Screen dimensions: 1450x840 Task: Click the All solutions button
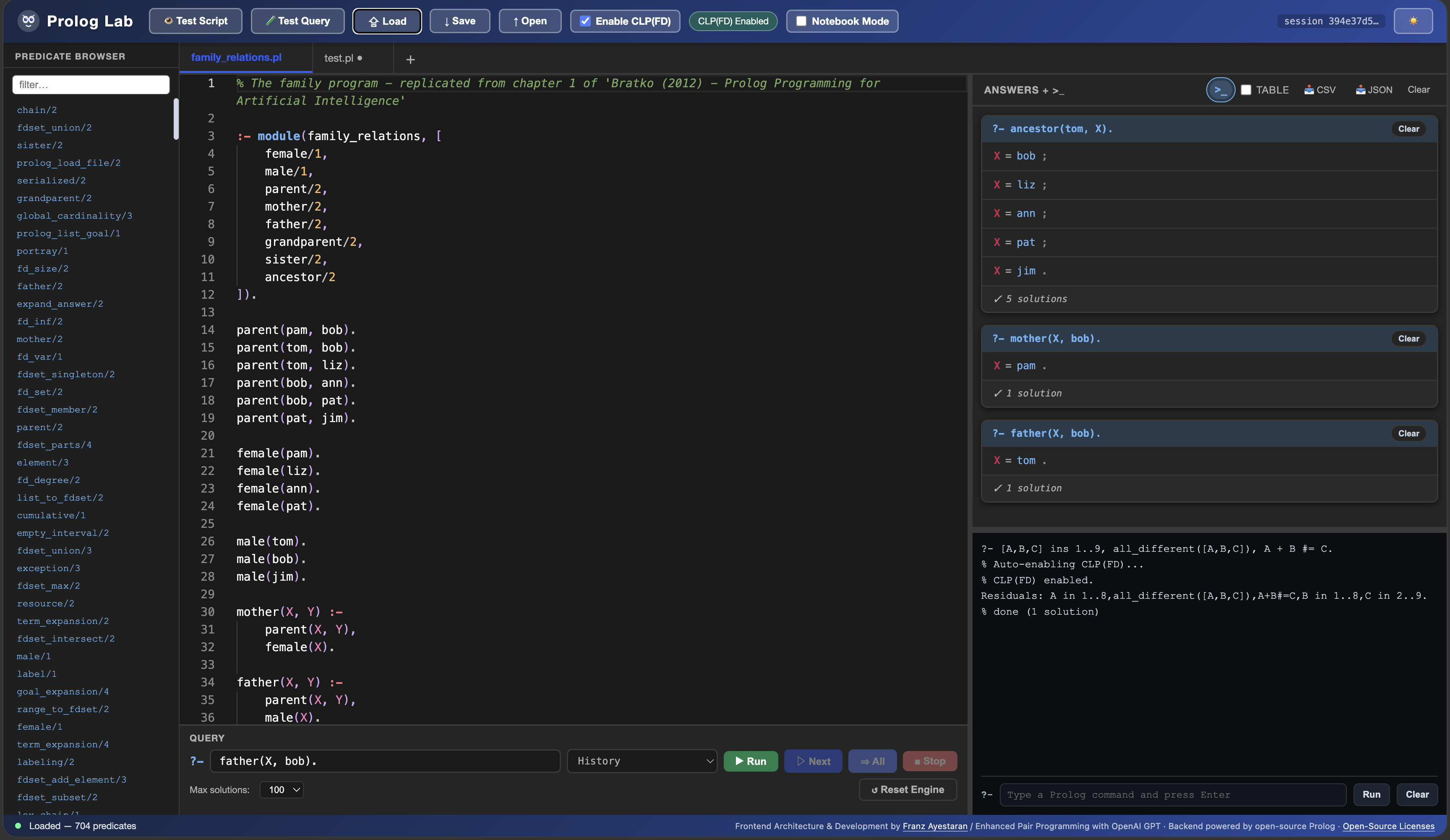(x=872, y=761)
